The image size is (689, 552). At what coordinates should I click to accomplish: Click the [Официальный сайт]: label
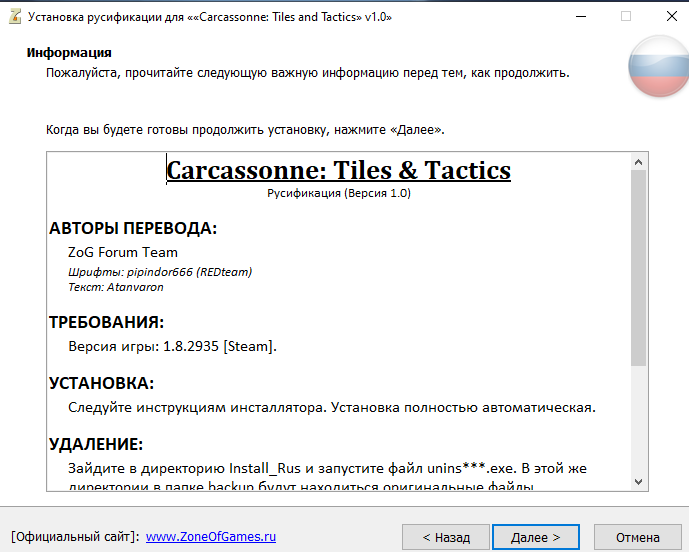coord(75,537)
